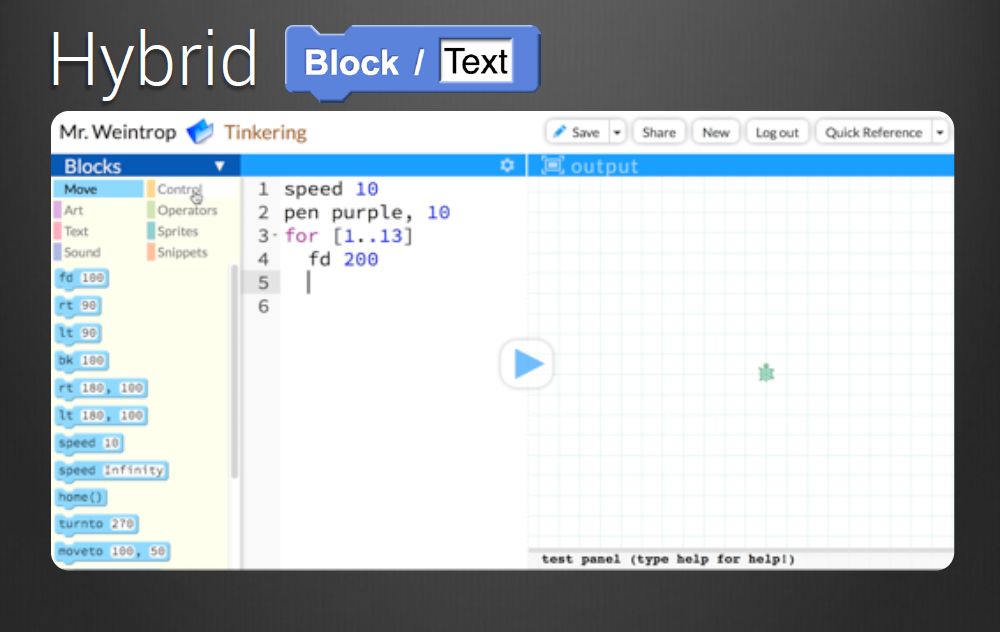This screenshot has height=632, width=1000.
Task: Click the test panel input area
Action: pyautogui.click(x=740, y=559)
